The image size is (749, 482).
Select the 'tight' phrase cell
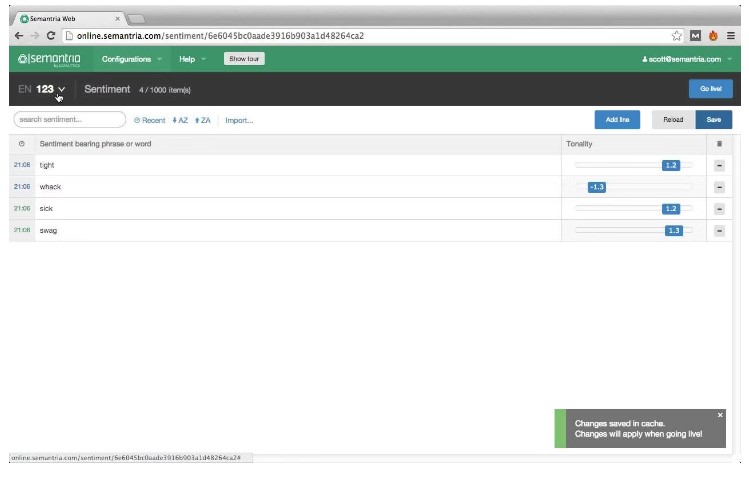[298, 165]
